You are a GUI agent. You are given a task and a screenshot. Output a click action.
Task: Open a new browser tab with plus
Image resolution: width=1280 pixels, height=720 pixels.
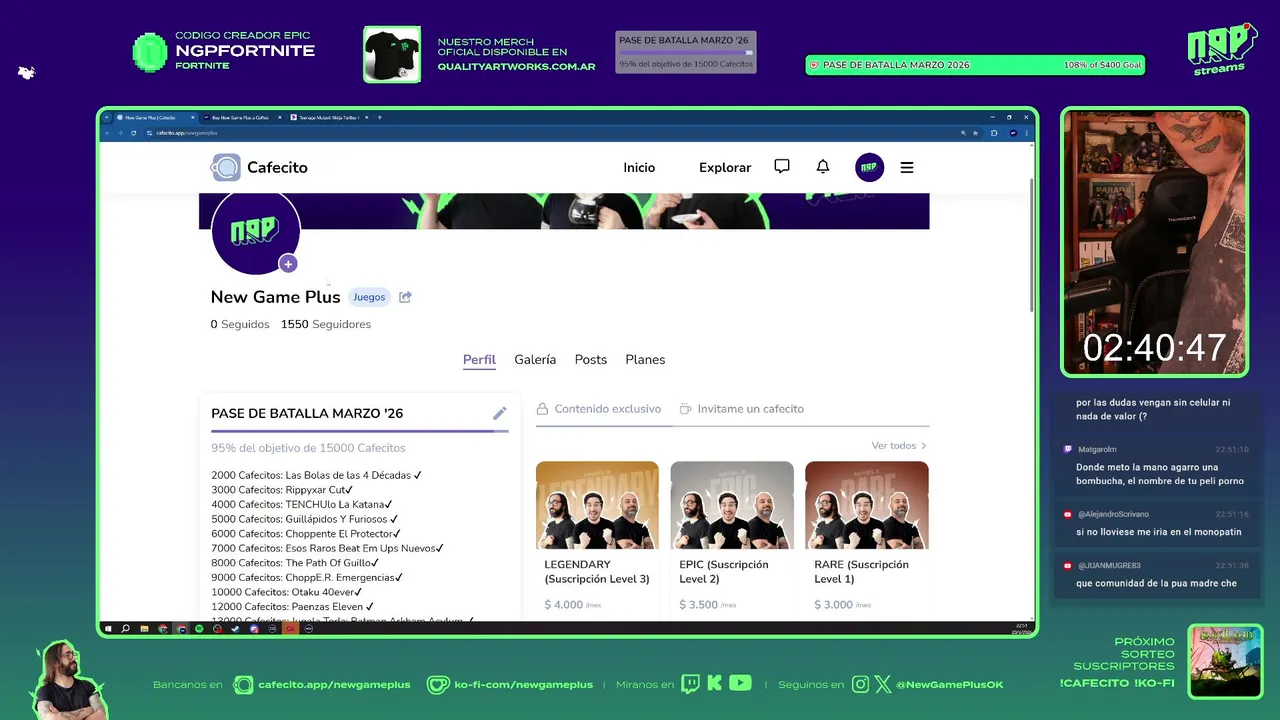click(380, 117)
